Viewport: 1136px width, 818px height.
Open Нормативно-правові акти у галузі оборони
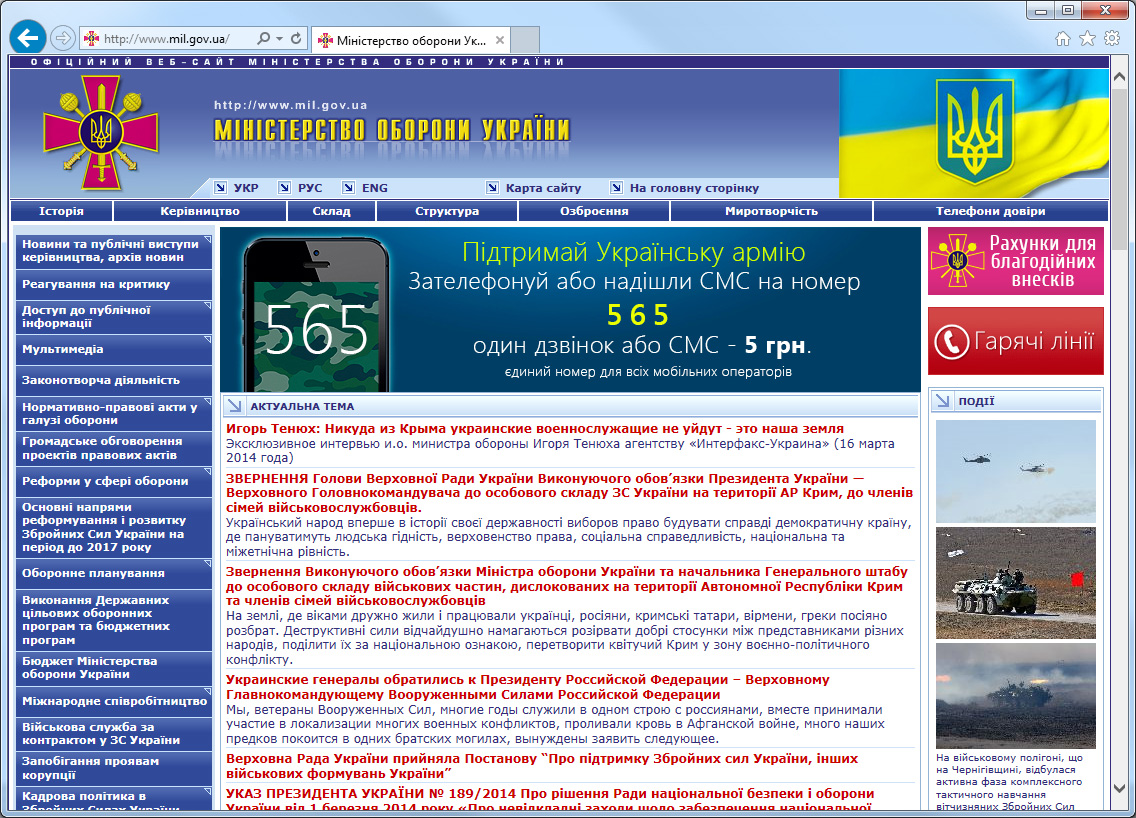coord(114,414)
